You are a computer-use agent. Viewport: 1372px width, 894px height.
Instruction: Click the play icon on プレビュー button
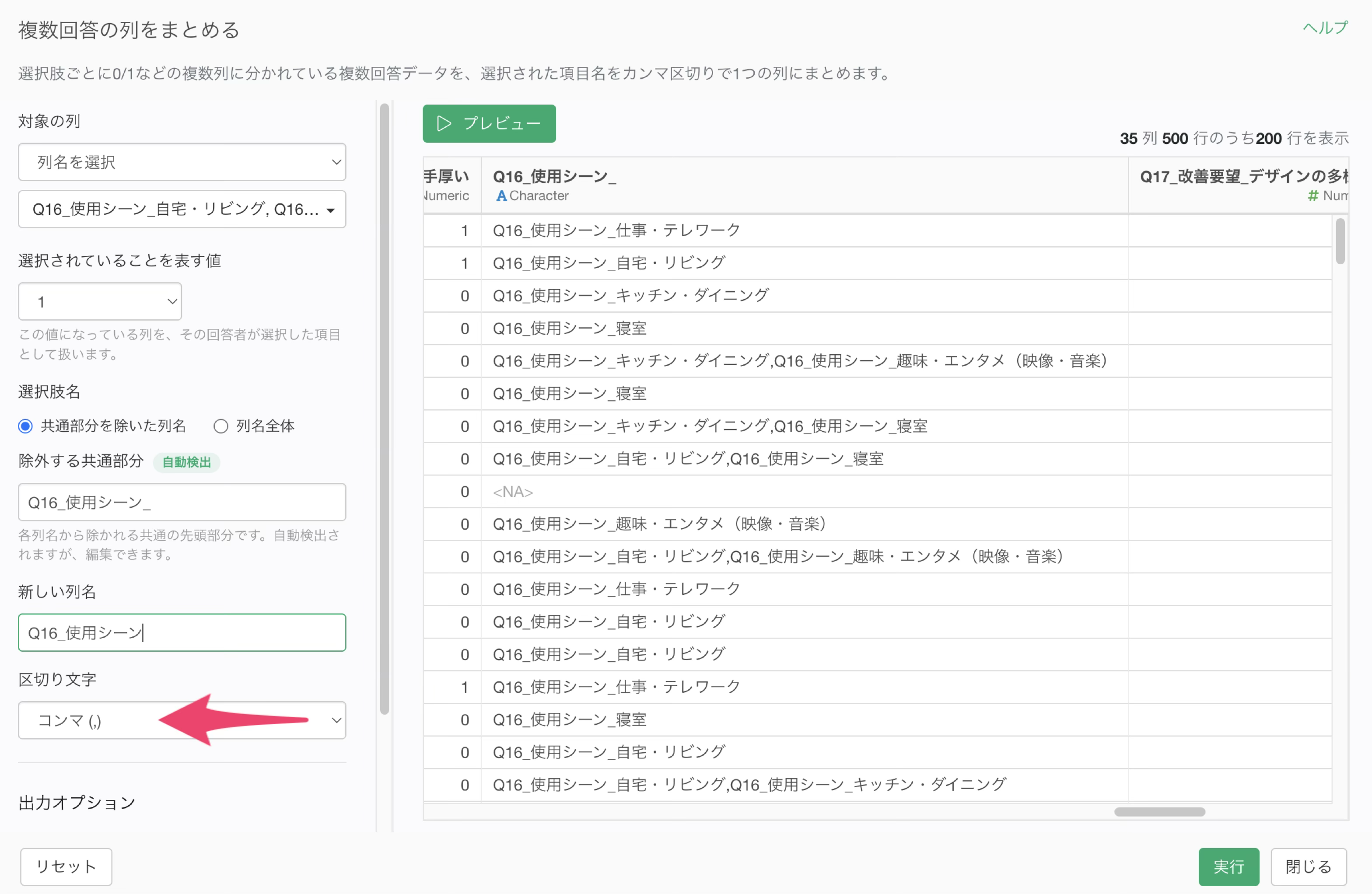coord(443,123)
